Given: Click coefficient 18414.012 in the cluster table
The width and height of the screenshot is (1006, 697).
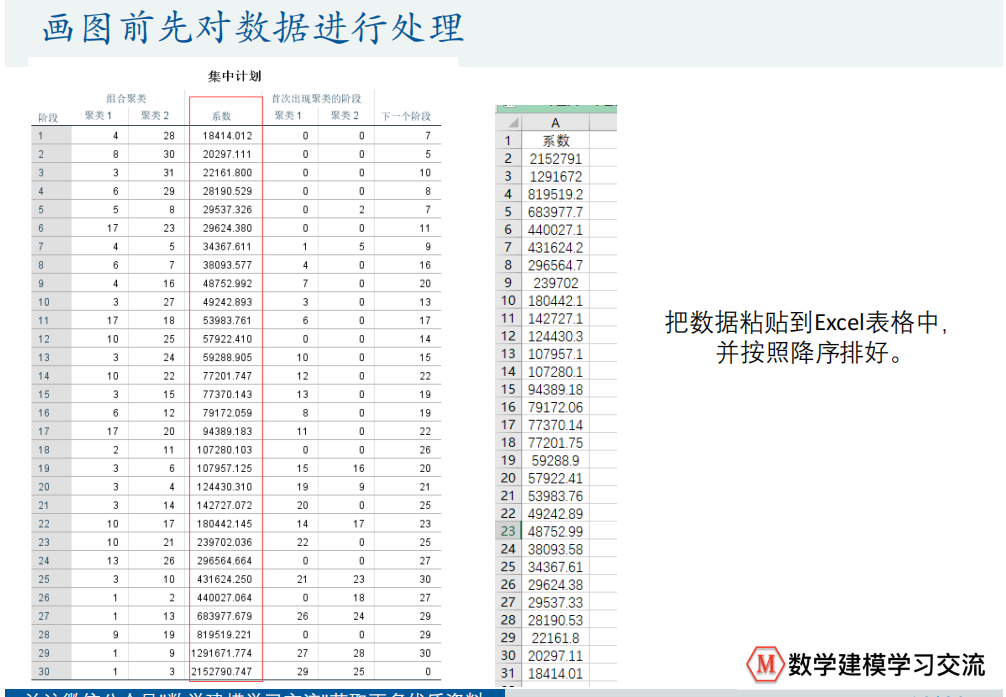Looking at the screenshot, I should coord(227,136).
